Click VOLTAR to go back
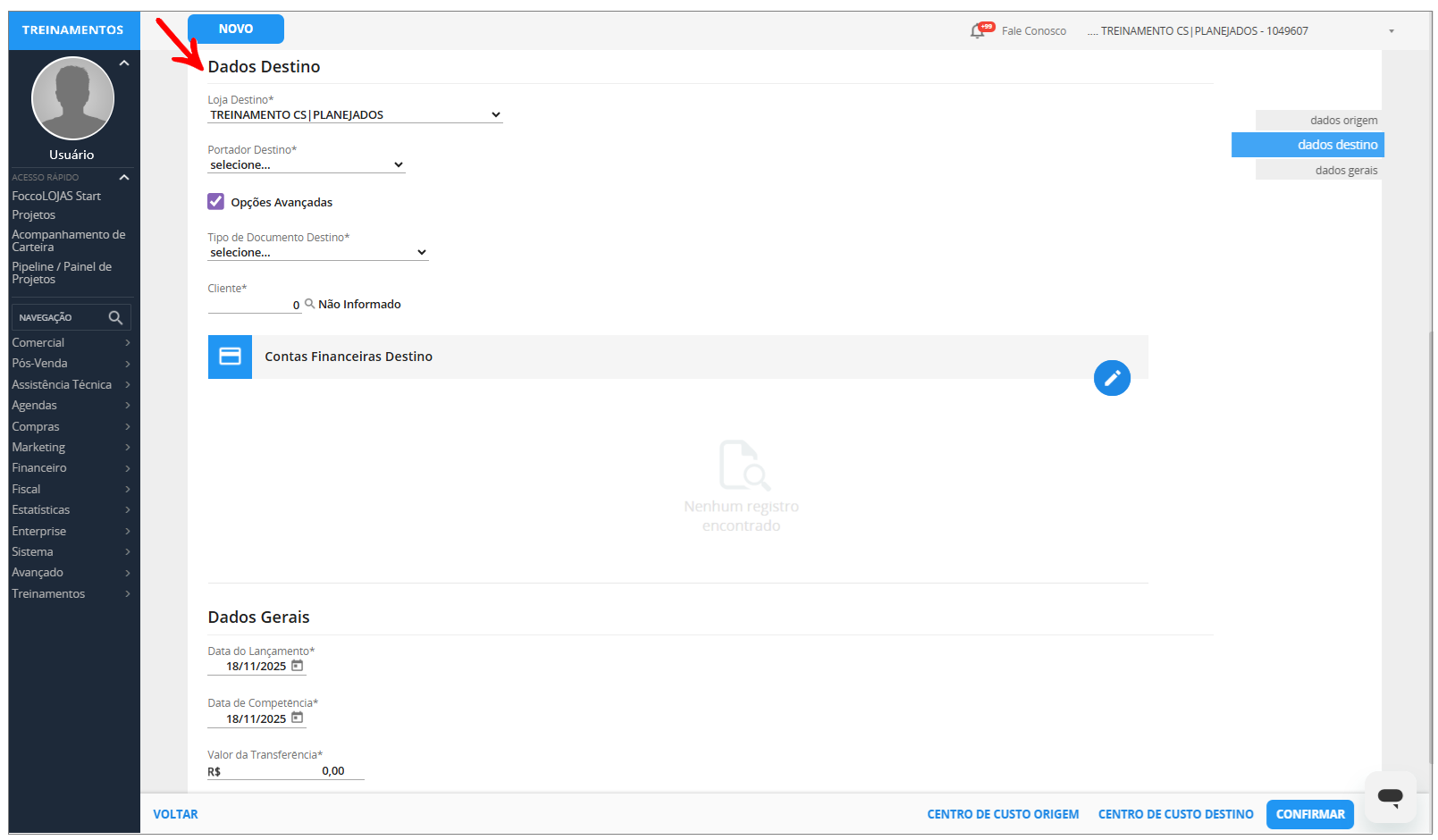 coord(175,814)
